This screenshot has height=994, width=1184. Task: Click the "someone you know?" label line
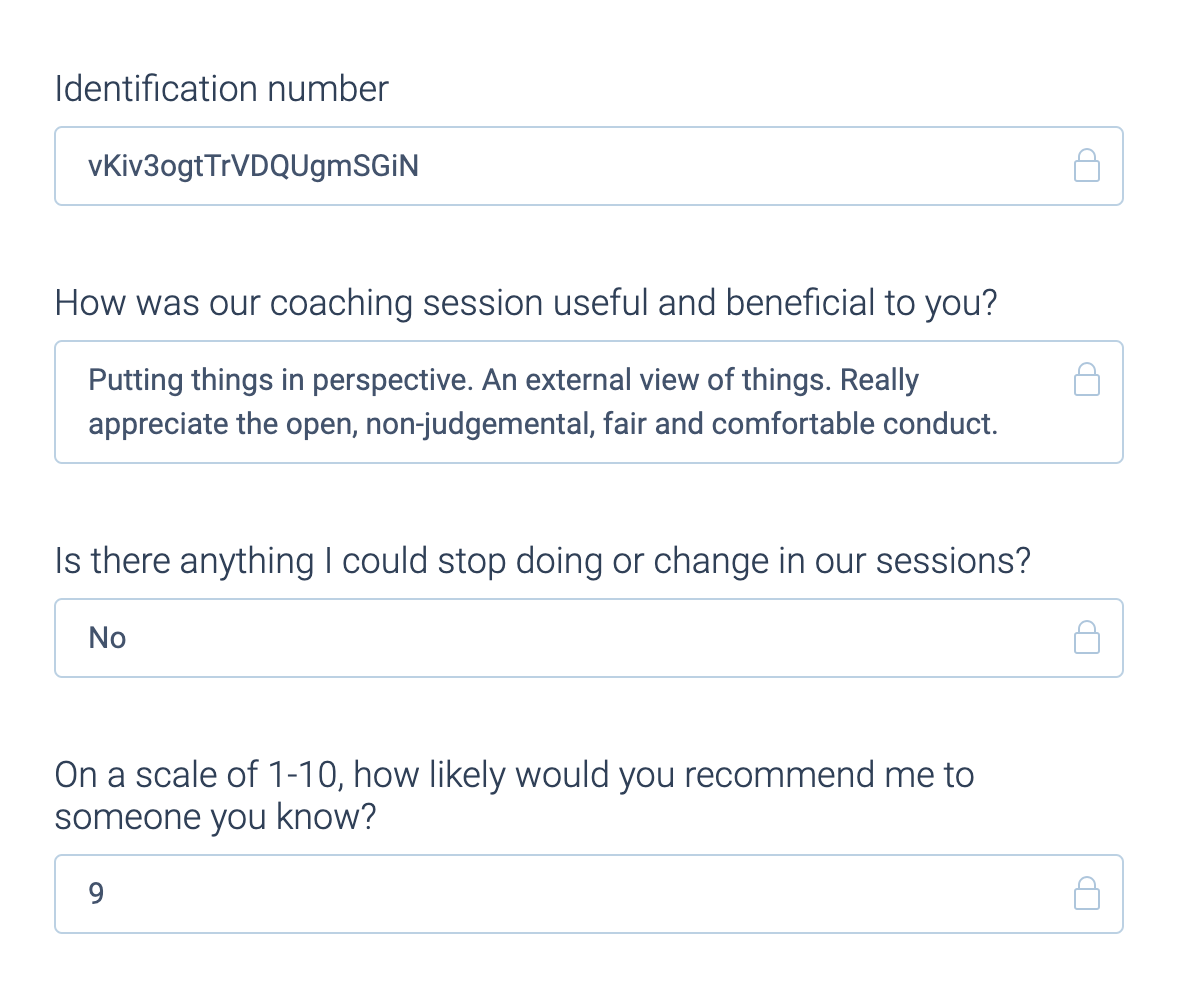[x=214, y=818]
